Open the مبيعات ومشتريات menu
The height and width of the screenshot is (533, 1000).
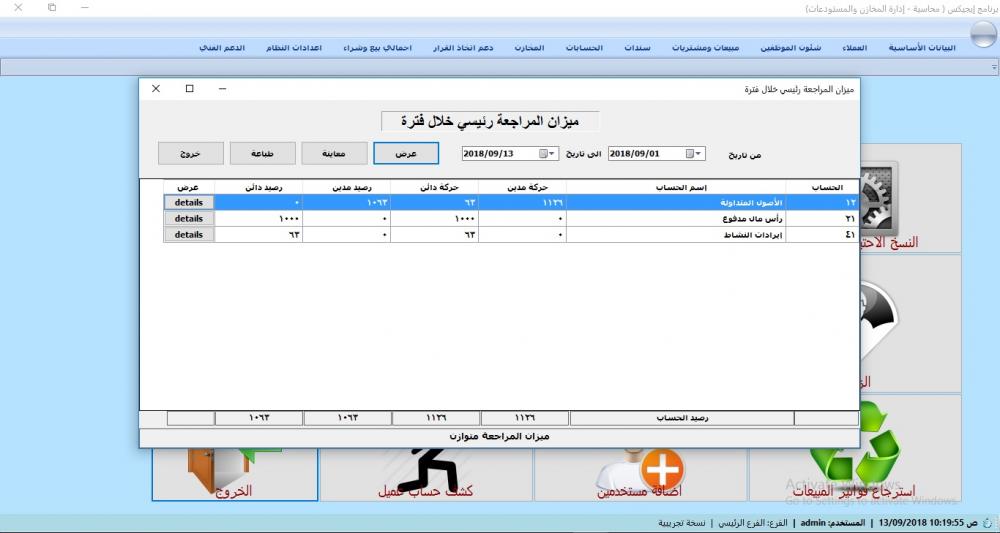click(705, 48)
